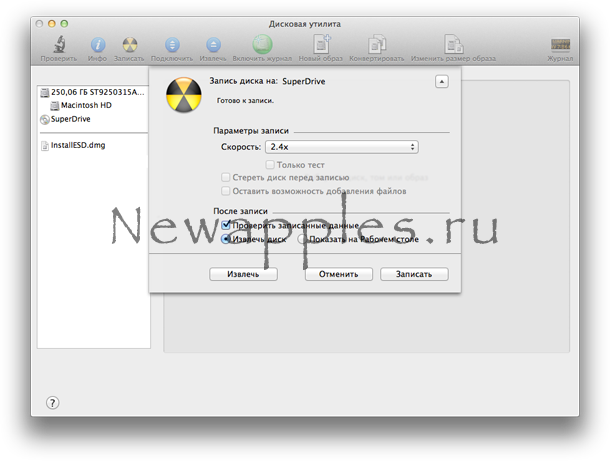Toggle the Только тест checkbox
The height and width of the screenshot is (461, 610).
click(270, 165)
